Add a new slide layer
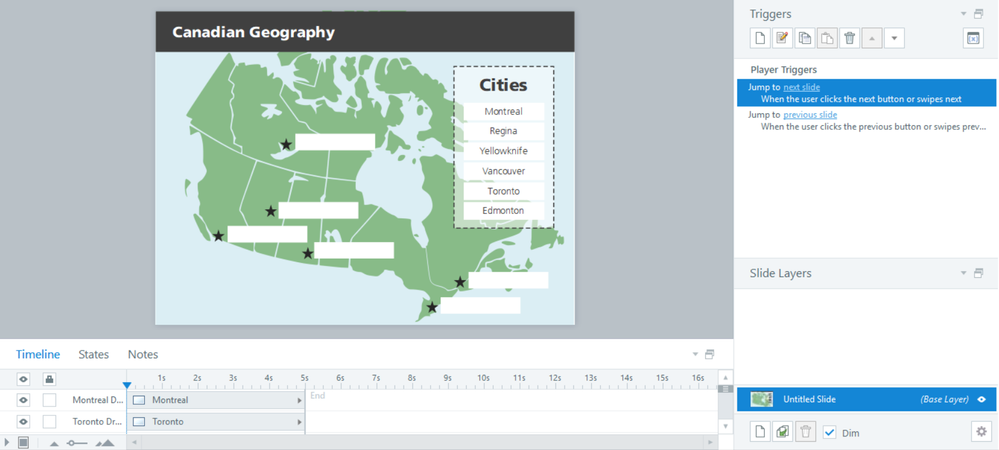 pos(759,432)
